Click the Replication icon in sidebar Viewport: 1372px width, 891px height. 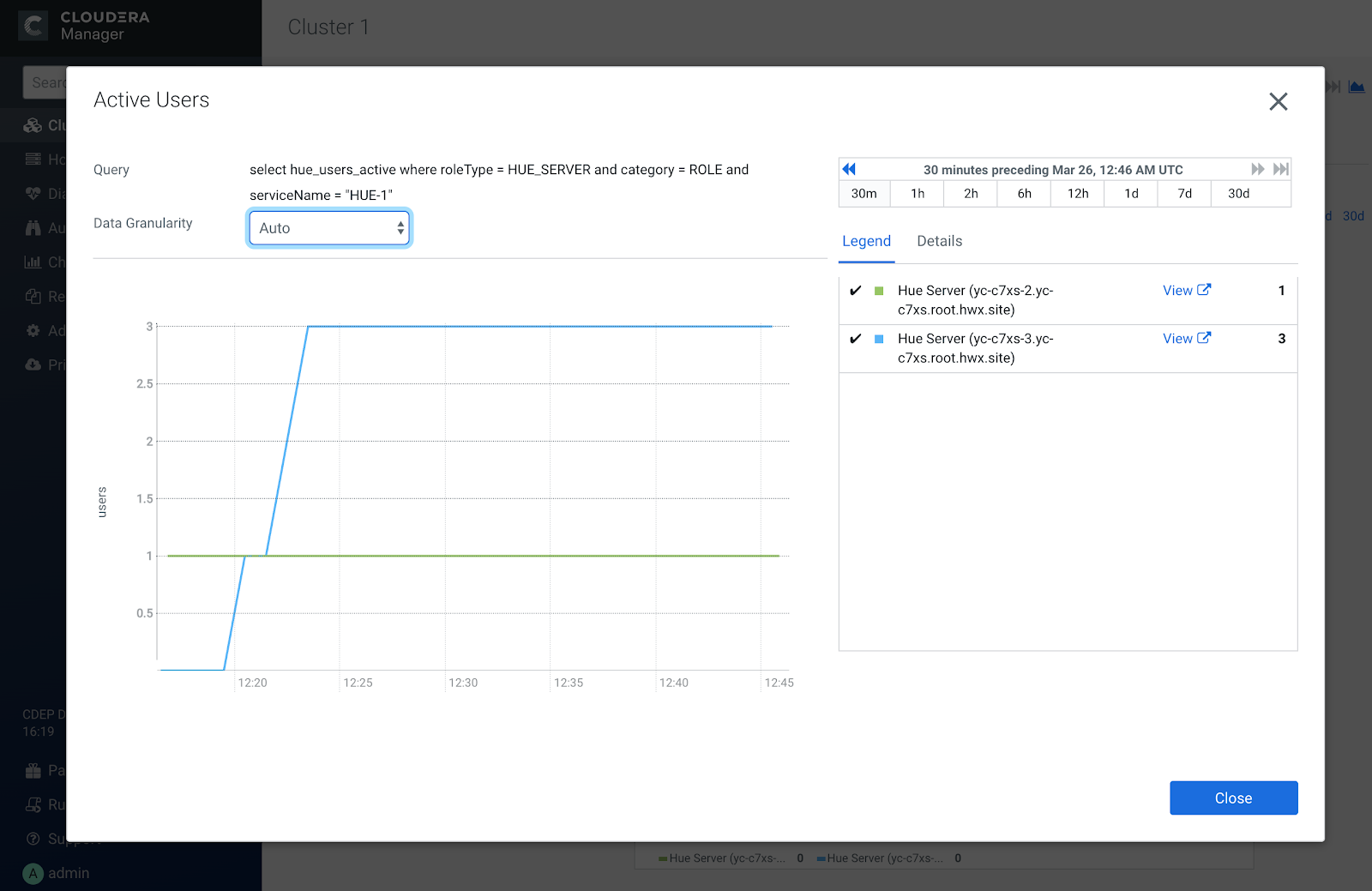pos(33,296)
